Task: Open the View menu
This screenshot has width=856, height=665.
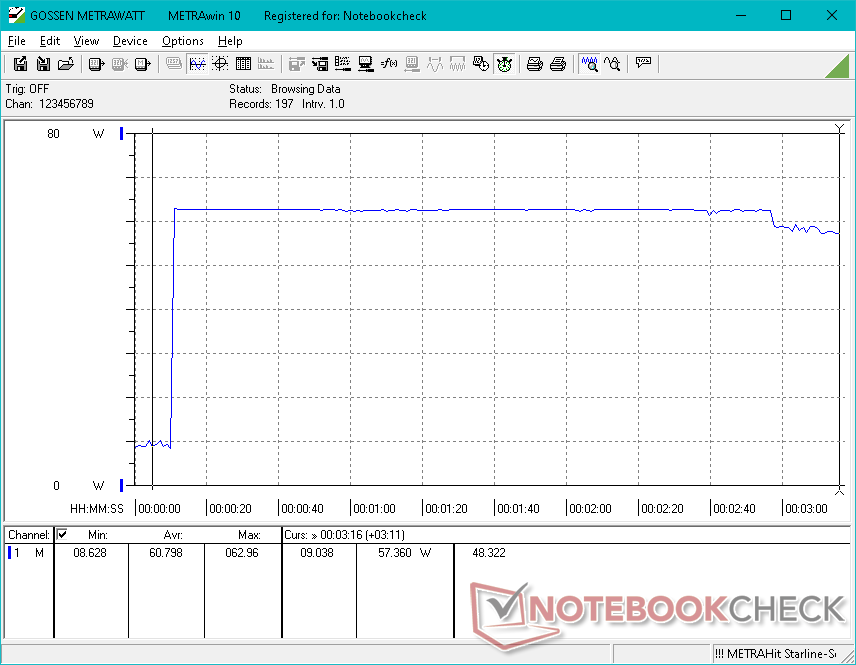Action: (86, 41)
